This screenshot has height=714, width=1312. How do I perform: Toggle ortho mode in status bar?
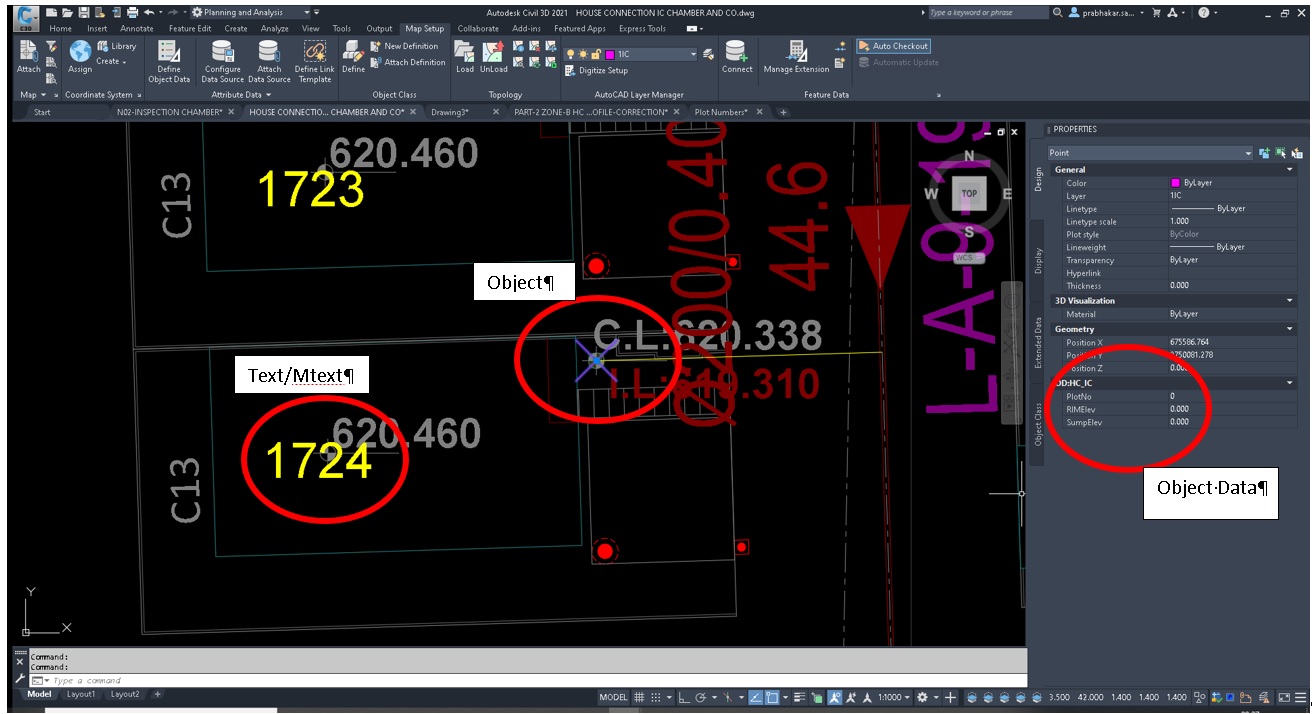[x=684, y=697]
